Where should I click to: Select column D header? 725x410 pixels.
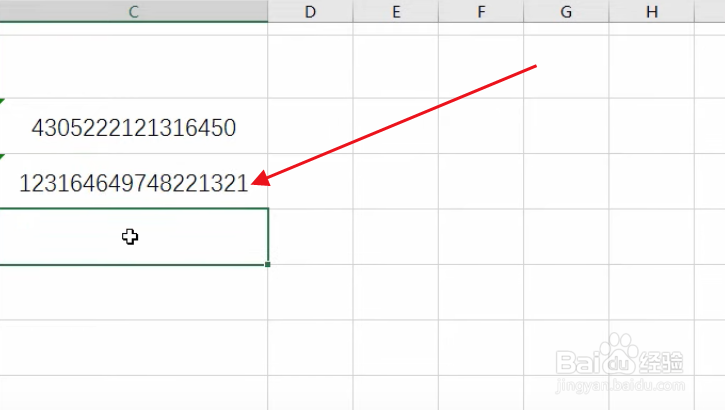point(310,11)
